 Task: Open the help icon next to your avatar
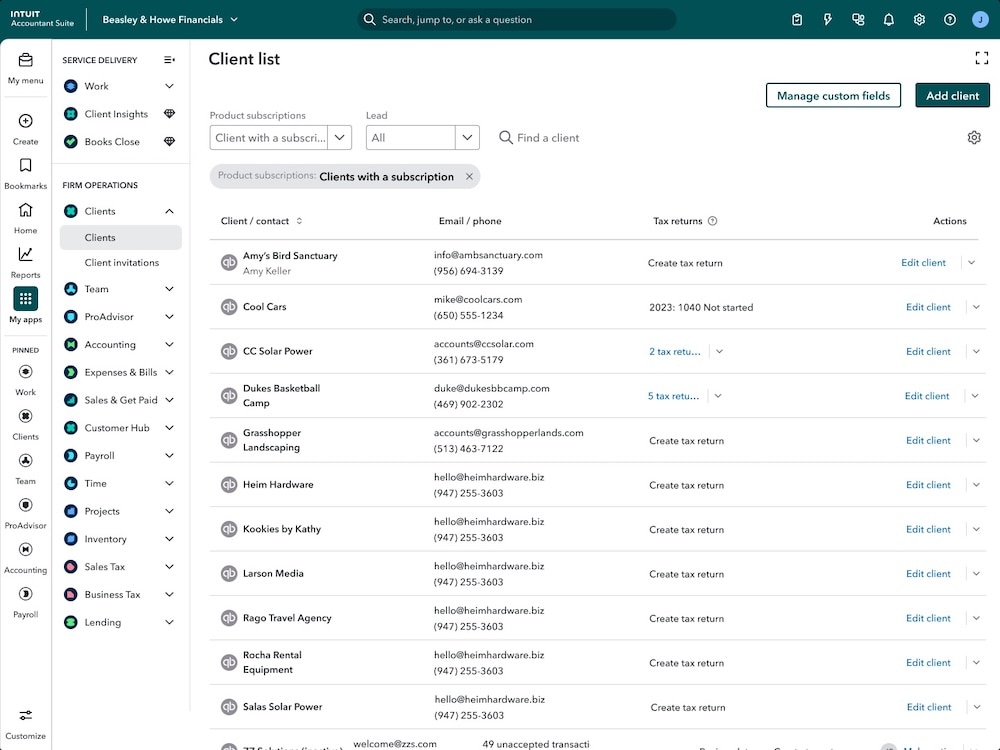tap(949, 19)
